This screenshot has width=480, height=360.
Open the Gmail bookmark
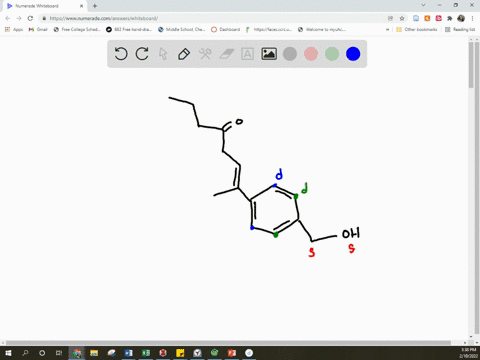pyautogui.click(x=38, y=29)
